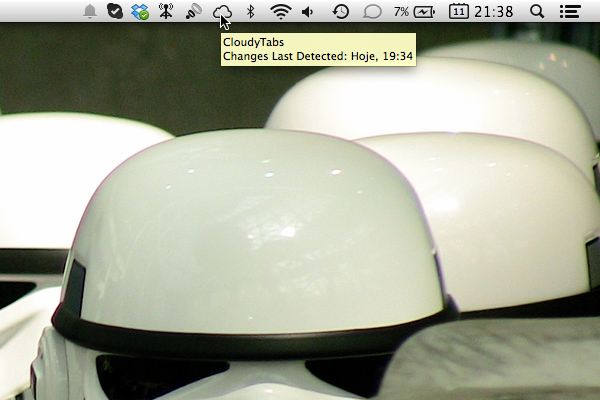Click the antenna tower broadcast icon
The width and height of the screenshot is (600, 400).
point(166,11)
